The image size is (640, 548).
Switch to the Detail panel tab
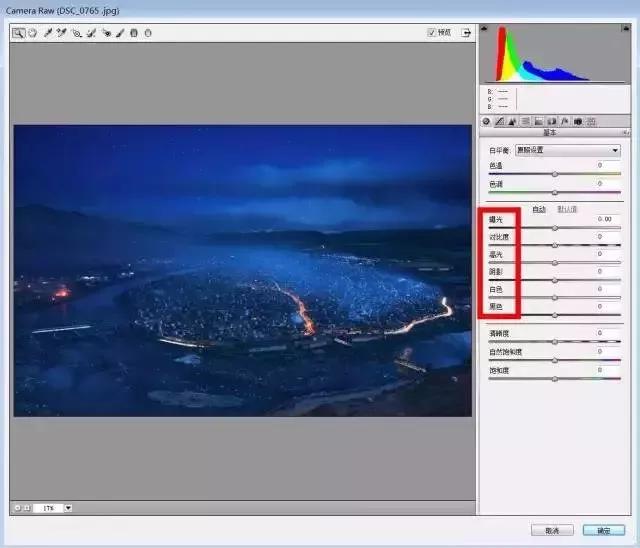[512, 121]
